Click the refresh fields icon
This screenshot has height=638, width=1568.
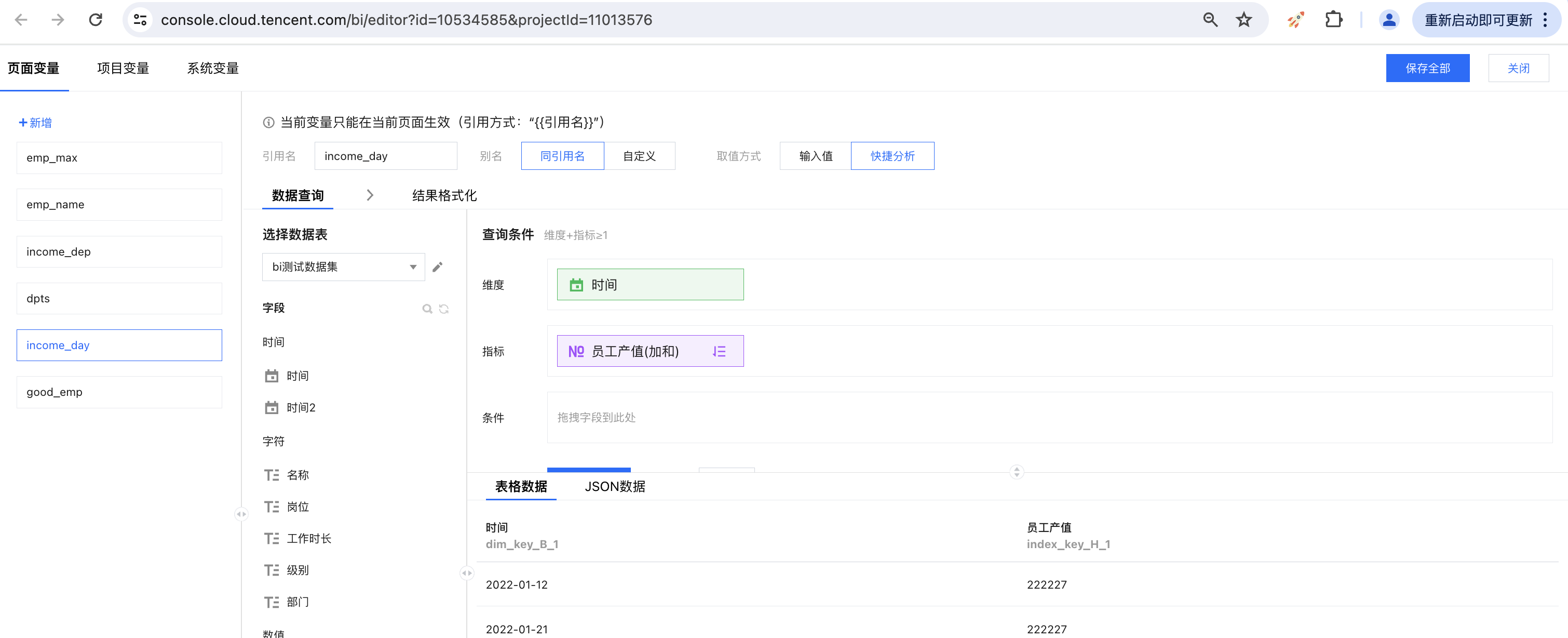pos(444,309)
